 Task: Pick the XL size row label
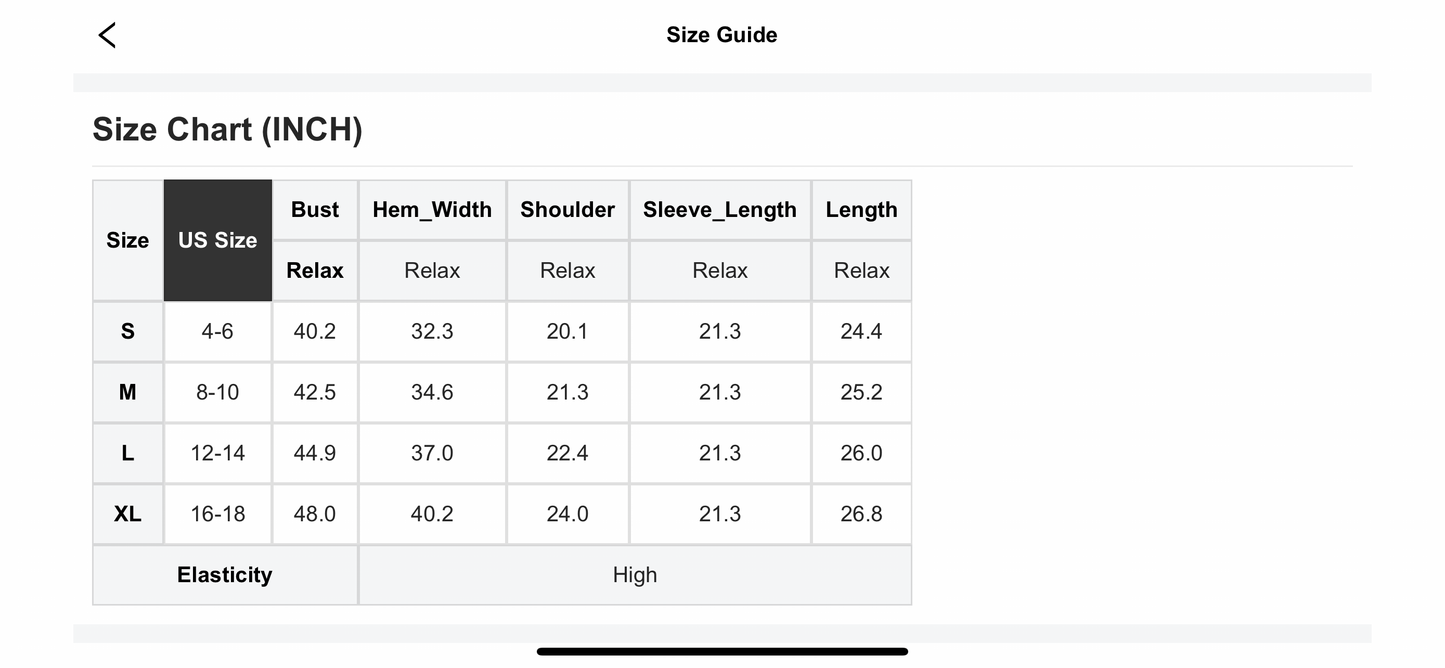point(128,514)
